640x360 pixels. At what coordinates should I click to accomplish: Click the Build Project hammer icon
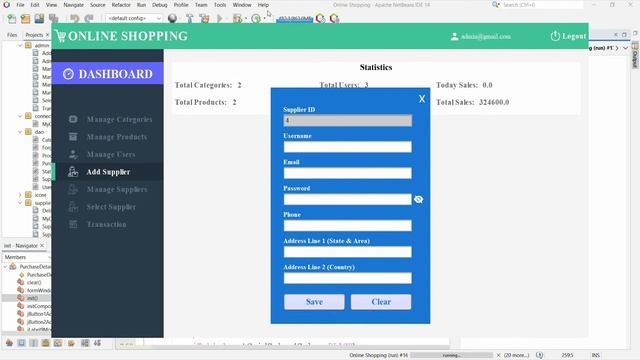click(189, 18)
